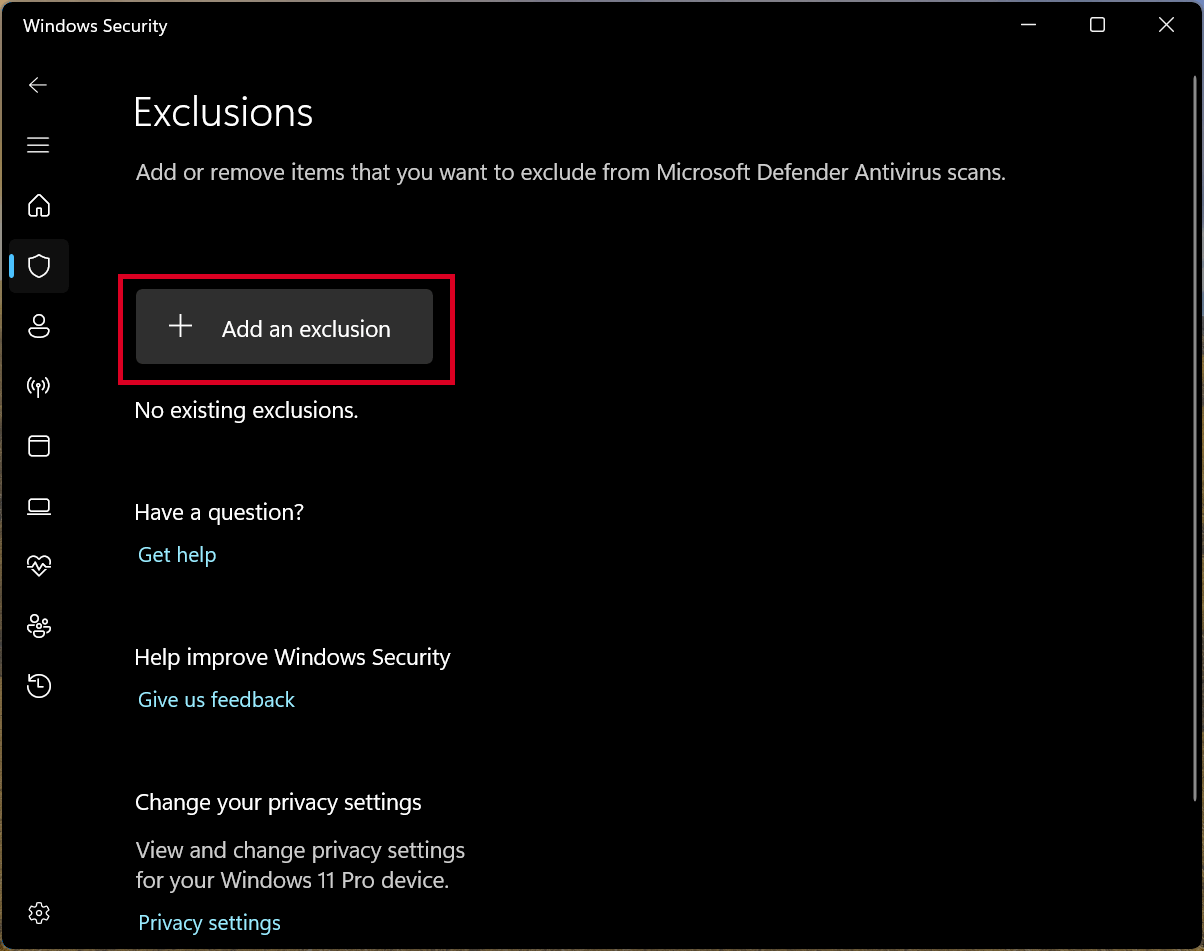
Task: Open Firewall & network protection icon
Action: [x=38, y=386]
